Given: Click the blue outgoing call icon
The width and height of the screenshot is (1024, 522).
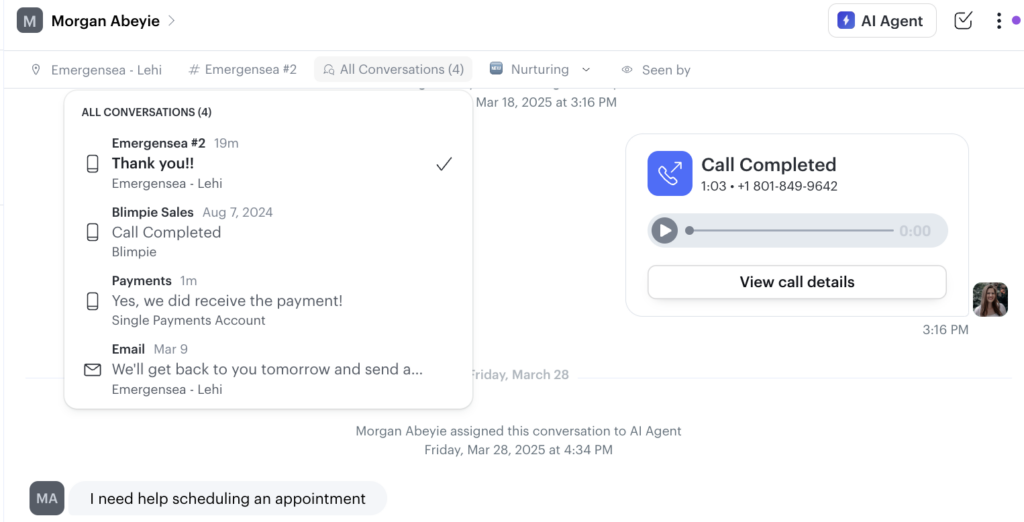Looking at the screenshot, I should [x=669, y=174].
